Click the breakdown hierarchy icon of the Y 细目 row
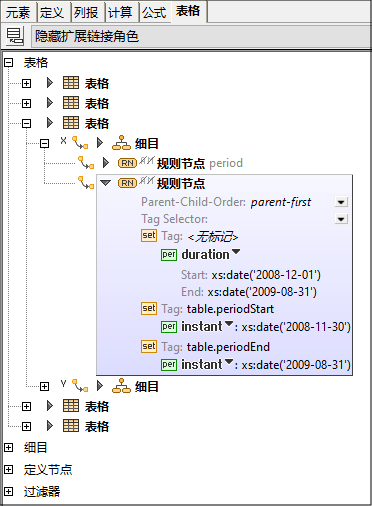Image resolution: width=372 pixels, height=506 pixels. 121,386
